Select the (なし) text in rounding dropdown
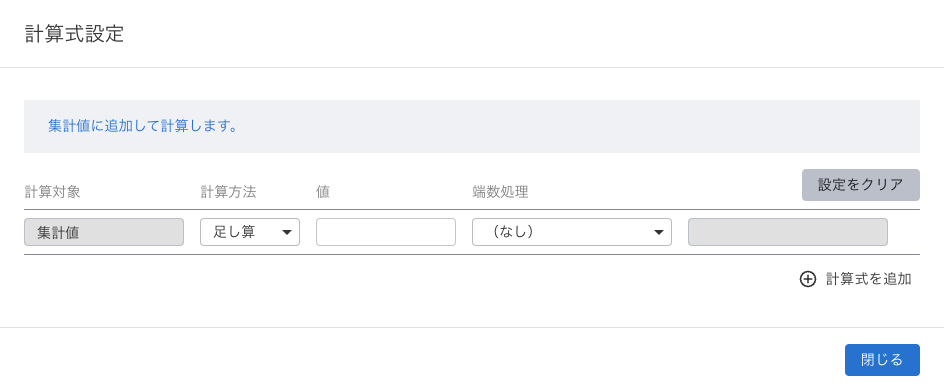Image resolution: width=944 pixels, height=392 pixels. click(514, 232)
